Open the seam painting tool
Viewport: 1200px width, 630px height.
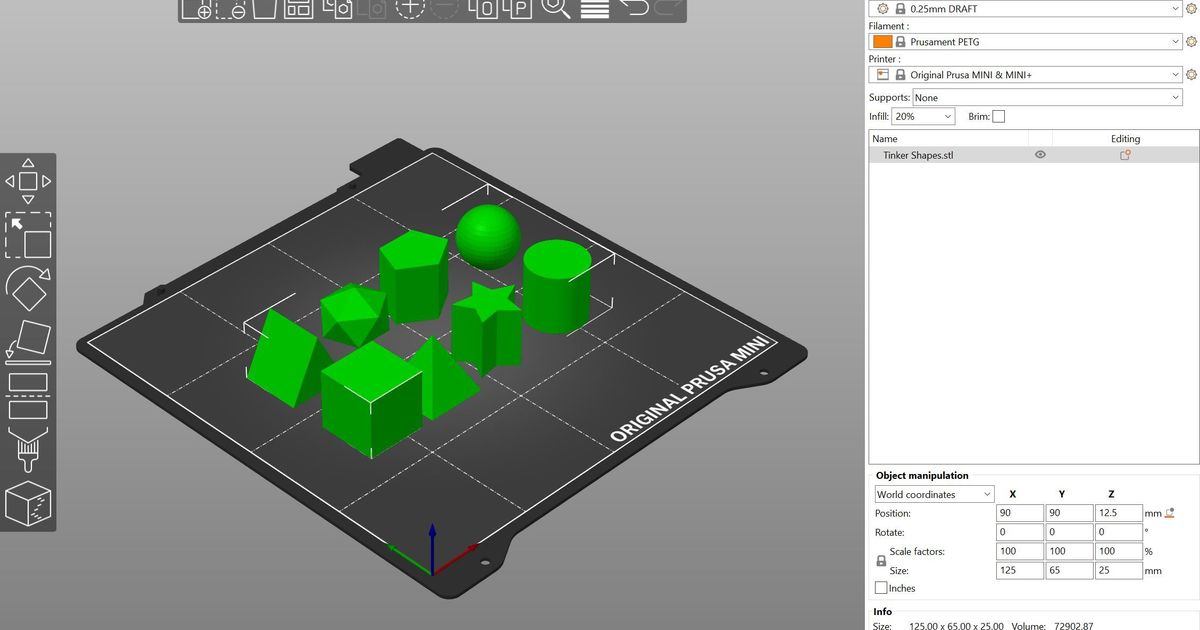pos(28,505)
